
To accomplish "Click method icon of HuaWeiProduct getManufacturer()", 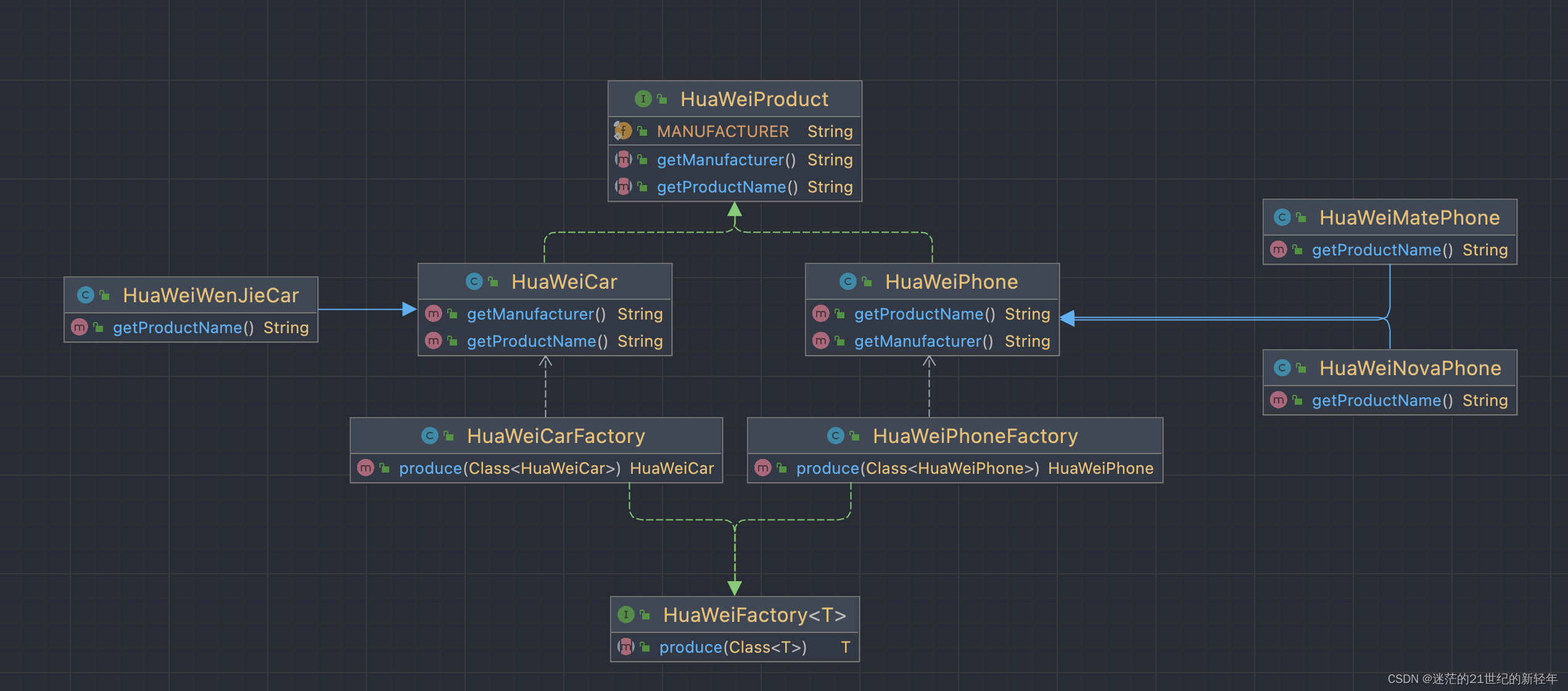I will (624, 159).
